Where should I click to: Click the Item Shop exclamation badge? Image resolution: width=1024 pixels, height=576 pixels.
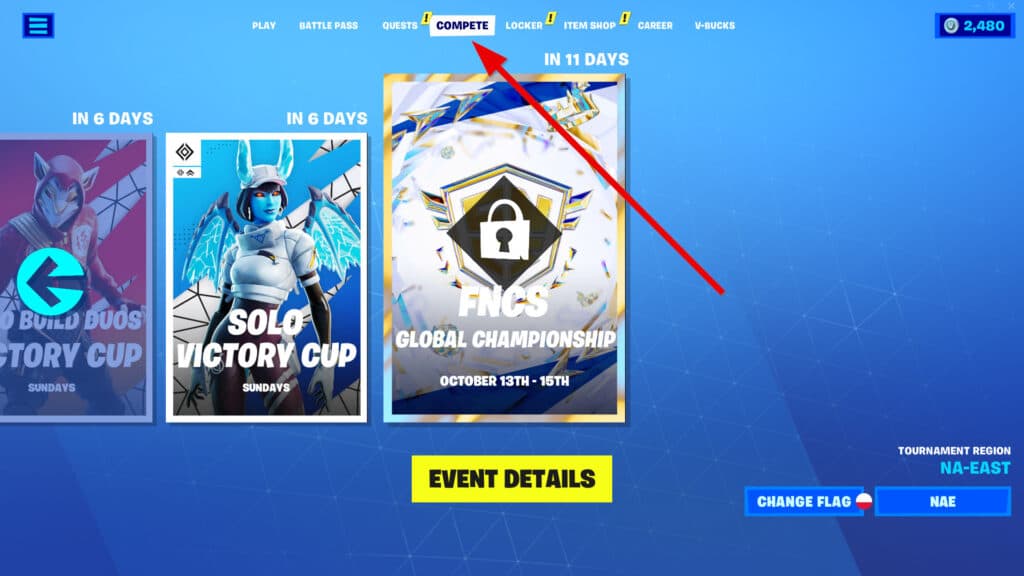click(624, 18)
